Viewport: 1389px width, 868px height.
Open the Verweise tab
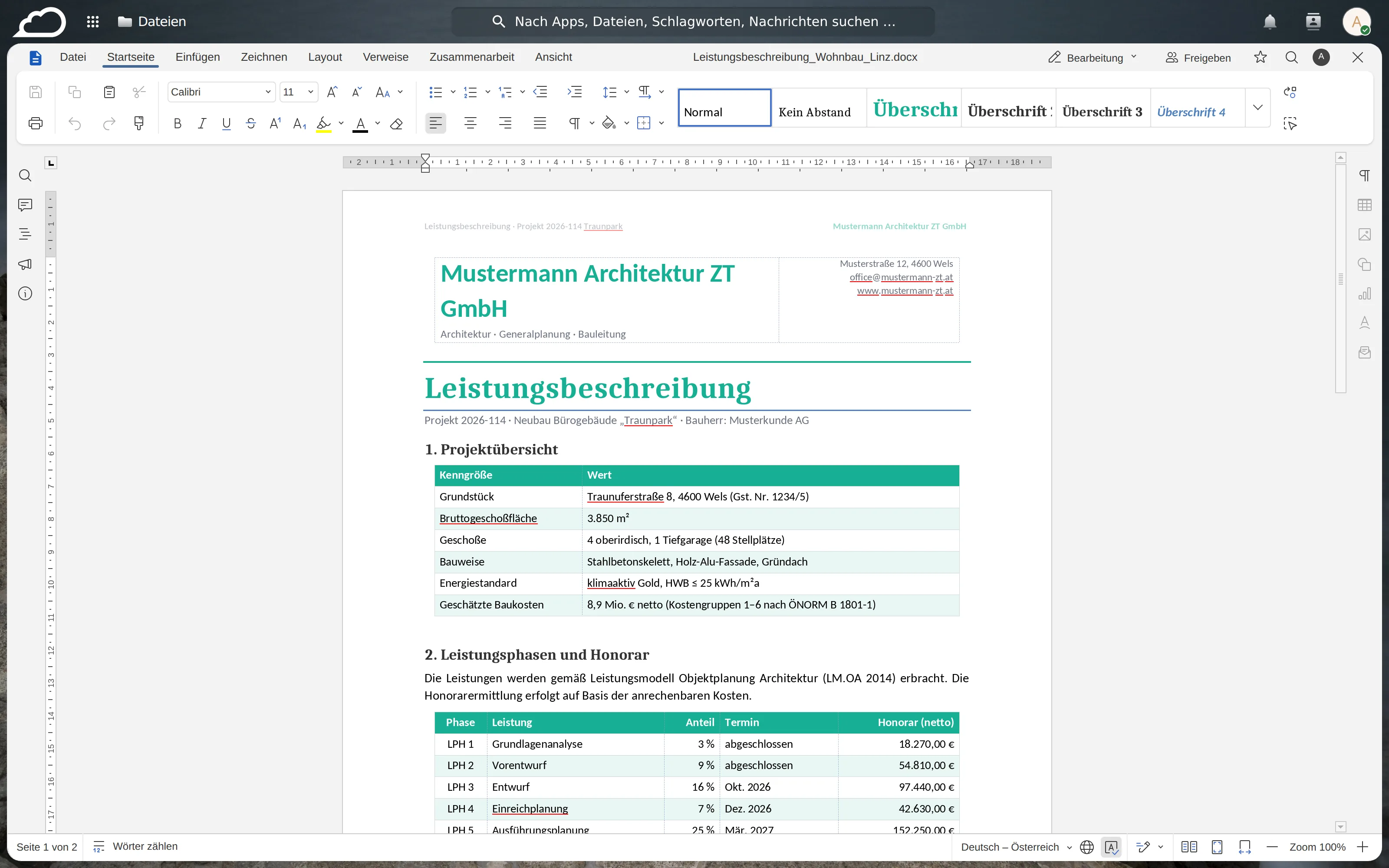click(x=386, y=57)
